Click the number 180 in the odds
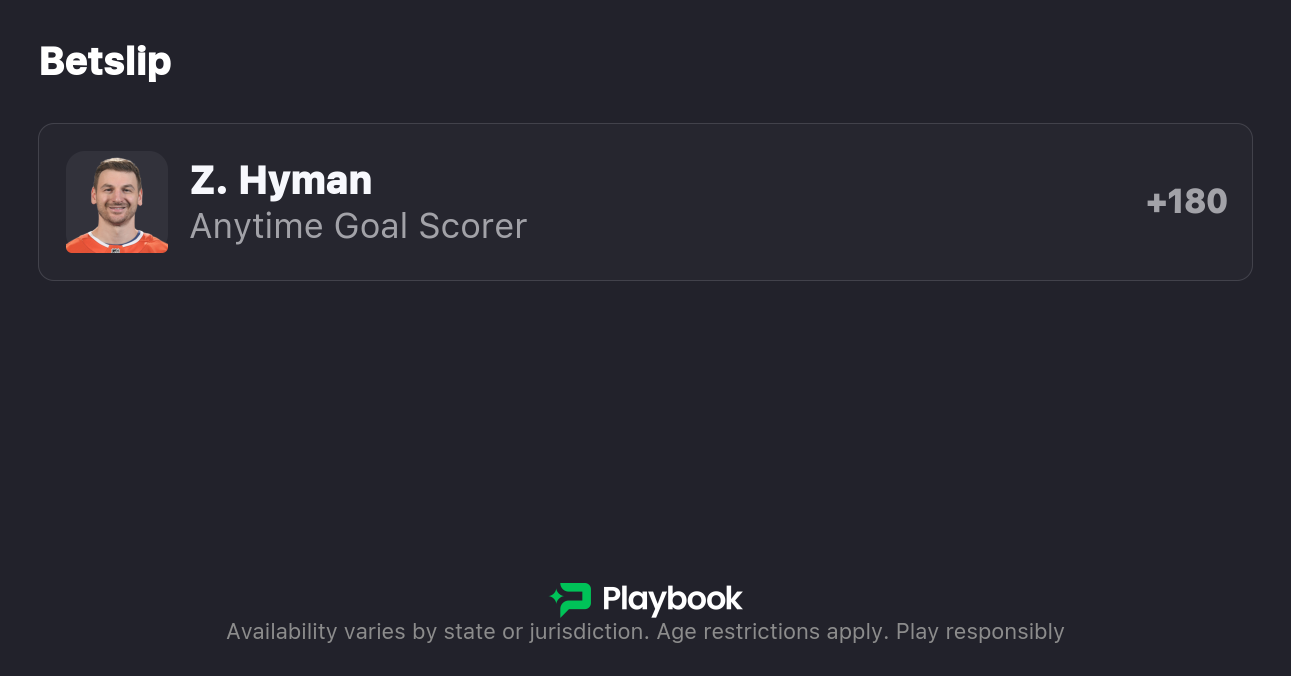Screen dimensions: 1291x676 point(1197,202)
